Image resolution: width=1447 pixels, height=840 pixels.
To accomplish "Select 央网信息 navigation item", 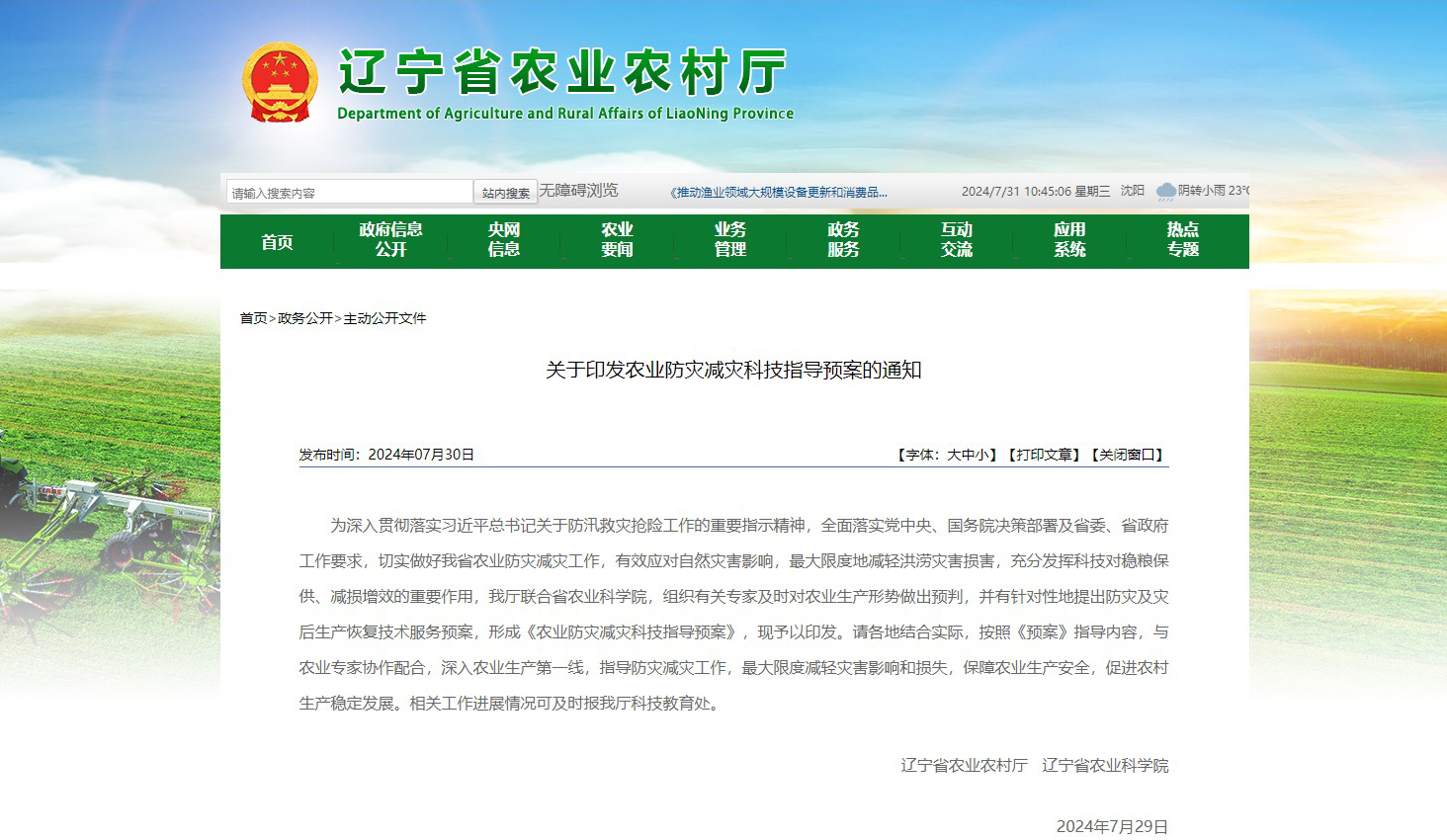I will [504, 240].
